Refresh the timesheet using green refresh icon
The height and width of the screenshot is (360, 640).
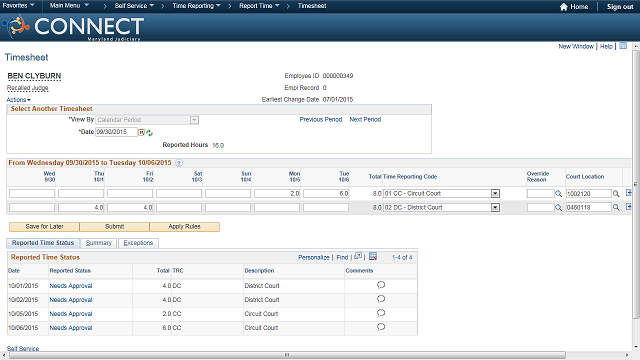[149, 133]
